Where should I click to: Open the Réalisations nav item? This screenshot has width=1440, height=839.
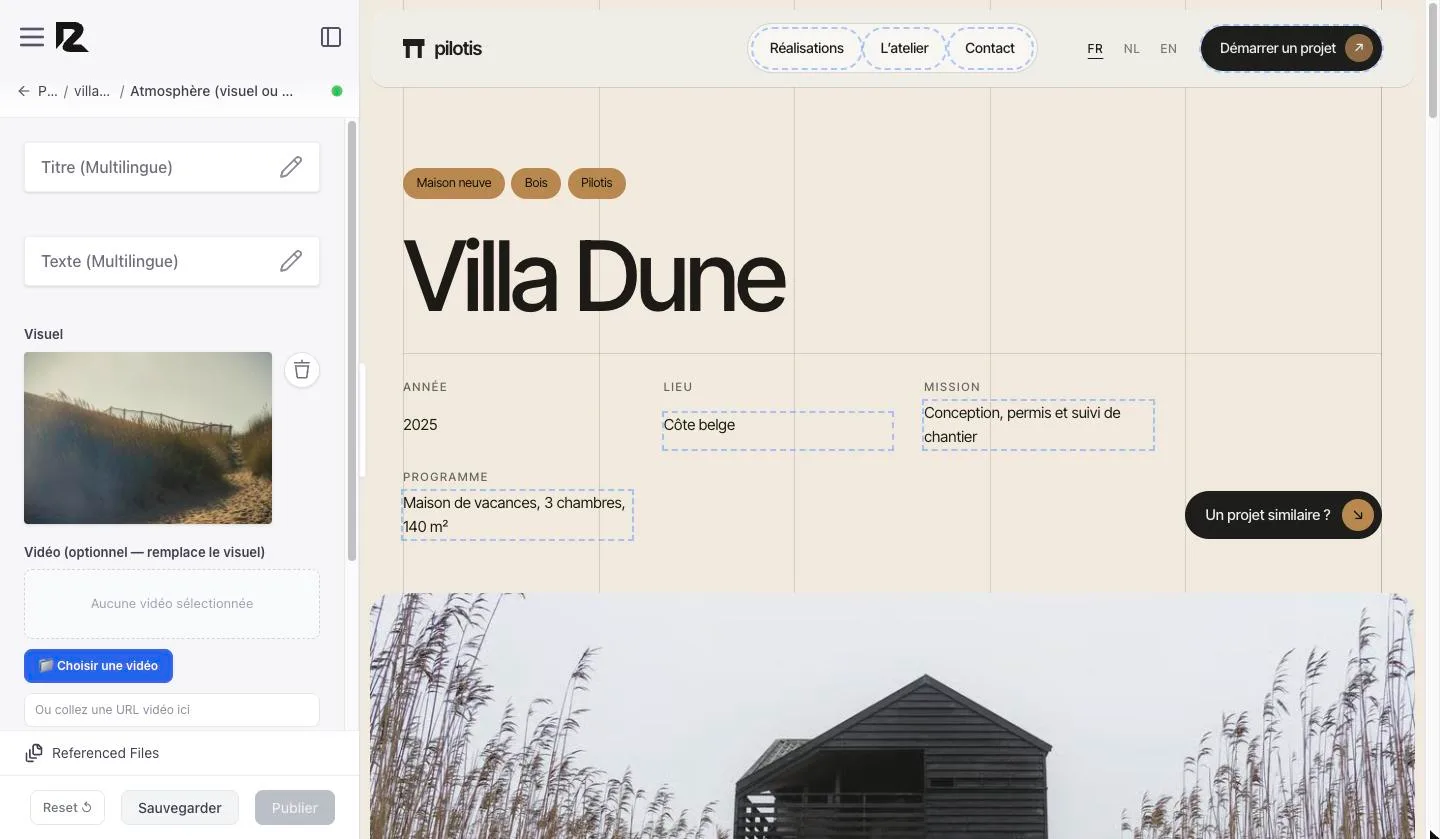(807, 48)
